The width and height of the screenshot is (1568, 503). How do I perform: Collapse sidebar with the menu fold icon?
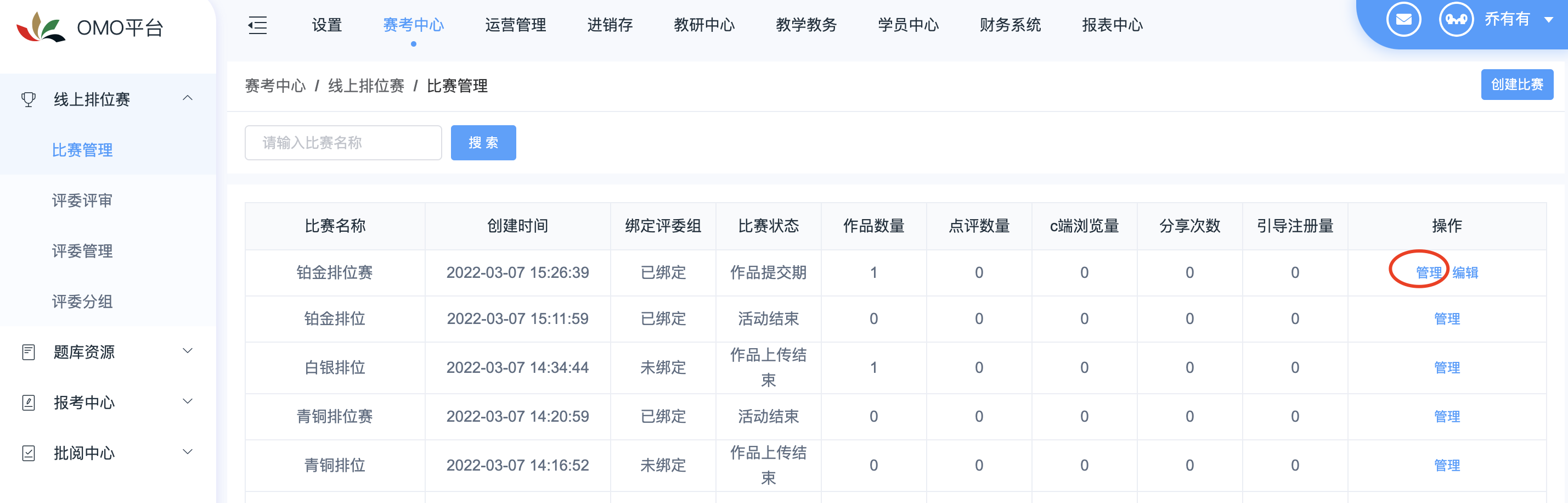coord(257,25)
